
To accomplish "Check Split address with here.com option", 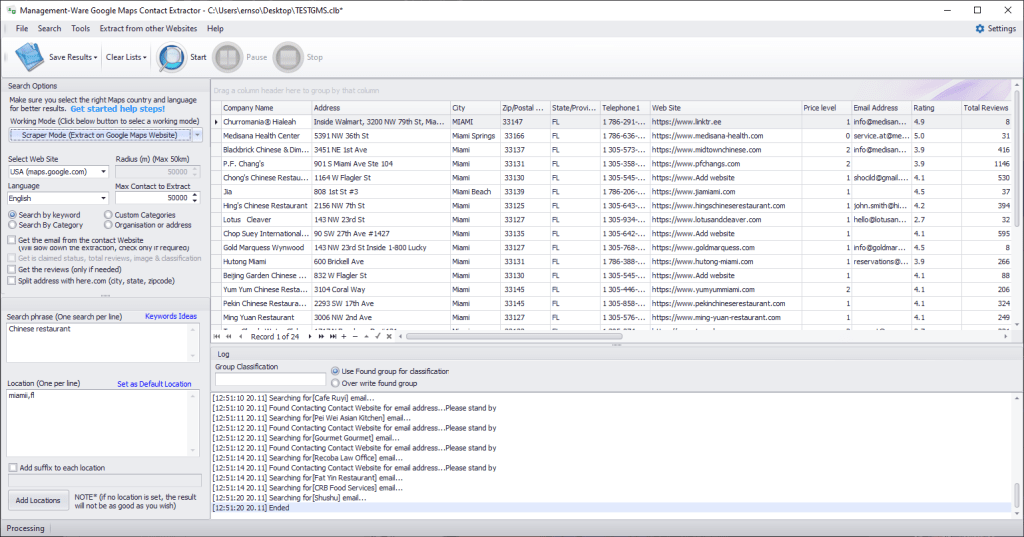I will tap(12, 282).
